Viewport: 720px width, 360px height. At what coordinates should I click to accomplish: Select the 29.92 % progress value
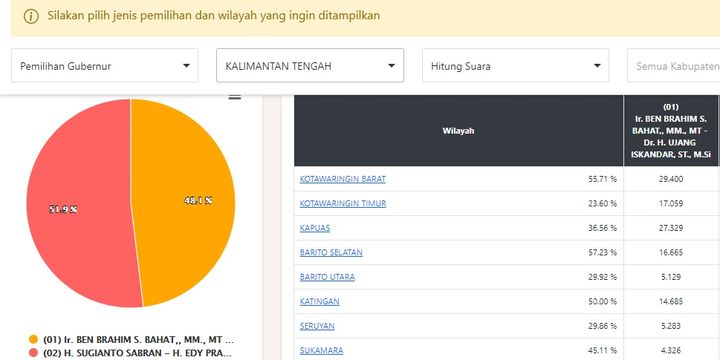(x=602, y=277)
